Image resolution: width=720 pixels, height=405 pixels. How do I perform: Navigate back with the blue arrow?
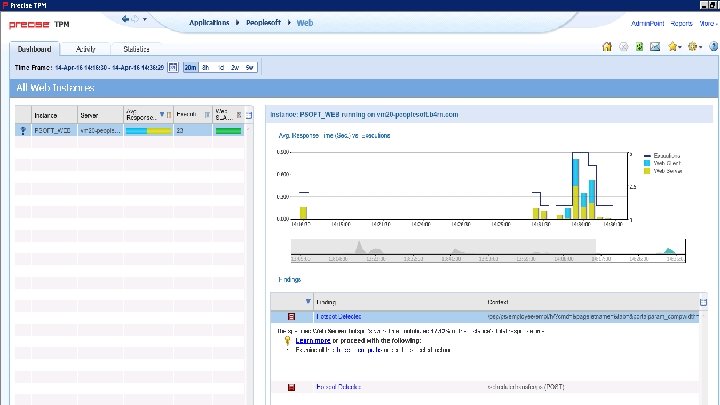pos(125,19)
